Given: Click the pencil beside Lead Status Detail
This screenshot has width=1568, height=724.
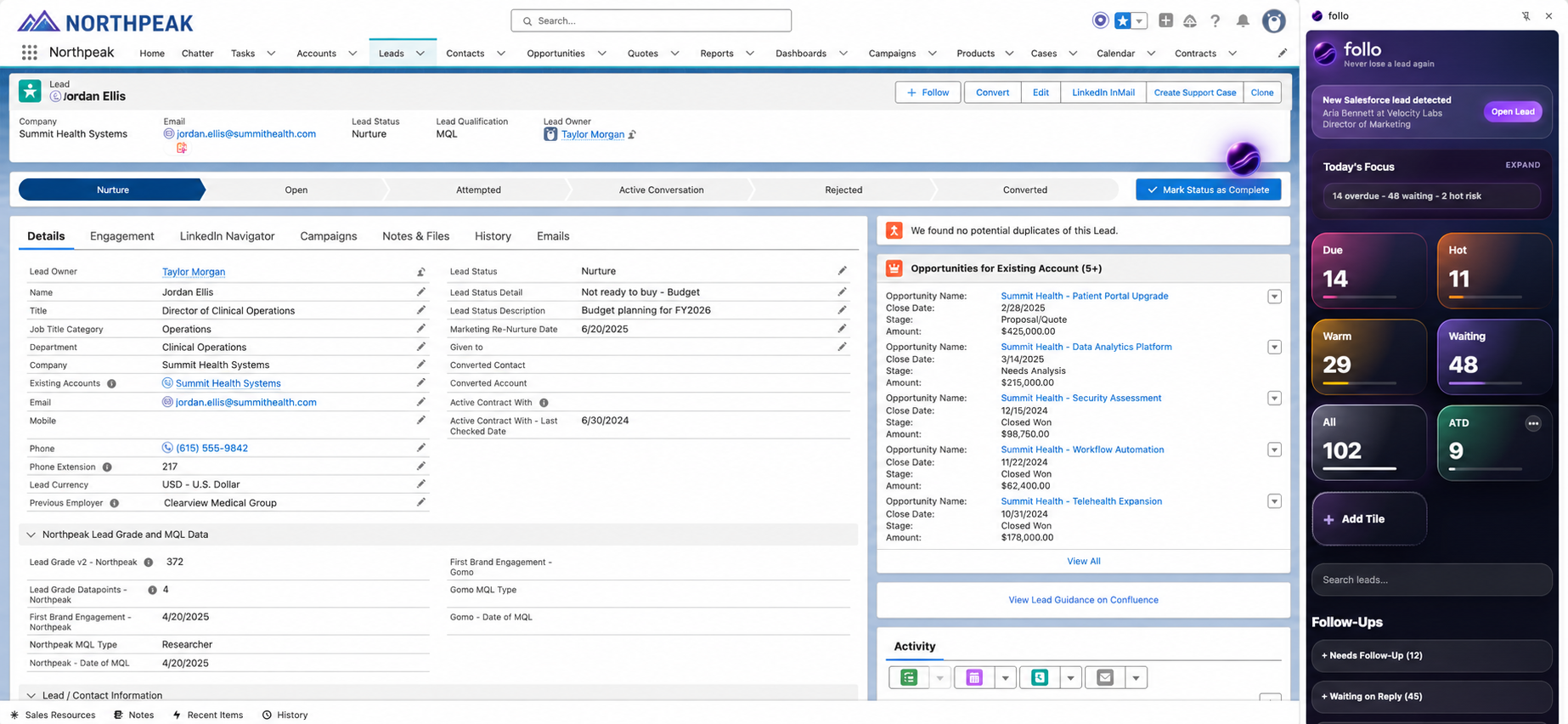Looking at the screenshot, I should coord(842,291).
